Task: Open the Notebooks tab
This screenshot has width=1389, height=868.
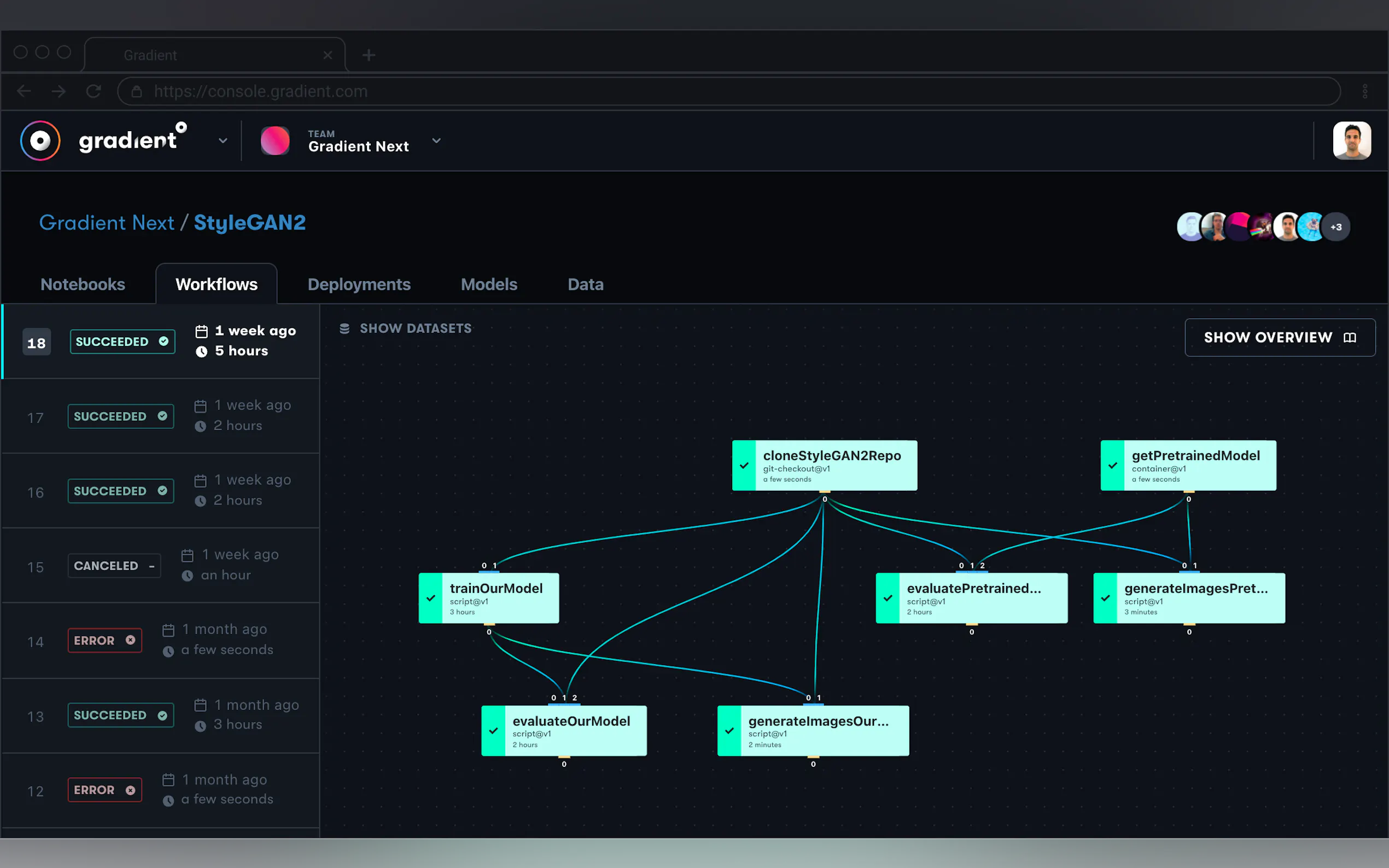Action: click(x=83, y=285)
